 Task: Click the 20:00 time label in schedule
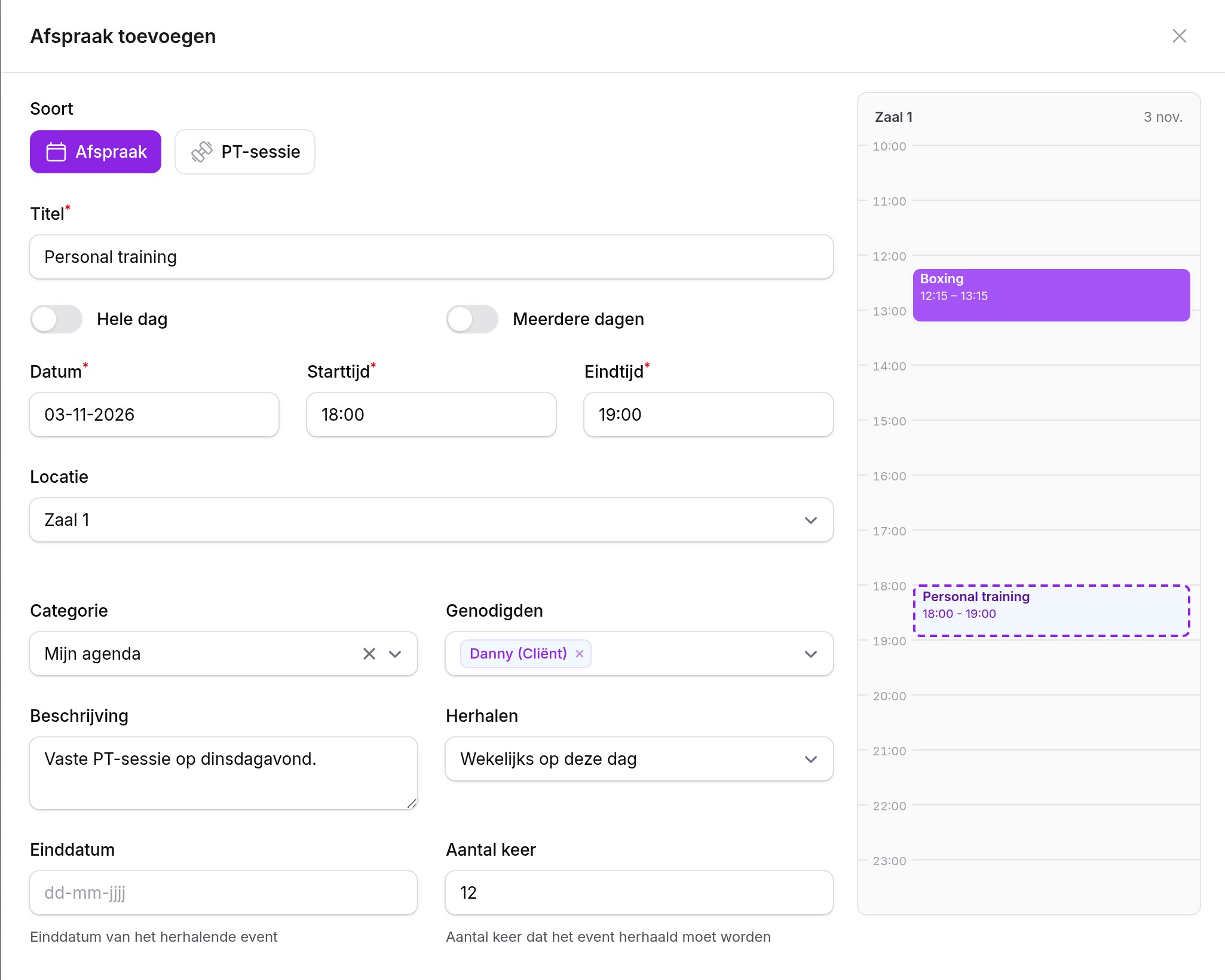889,696
